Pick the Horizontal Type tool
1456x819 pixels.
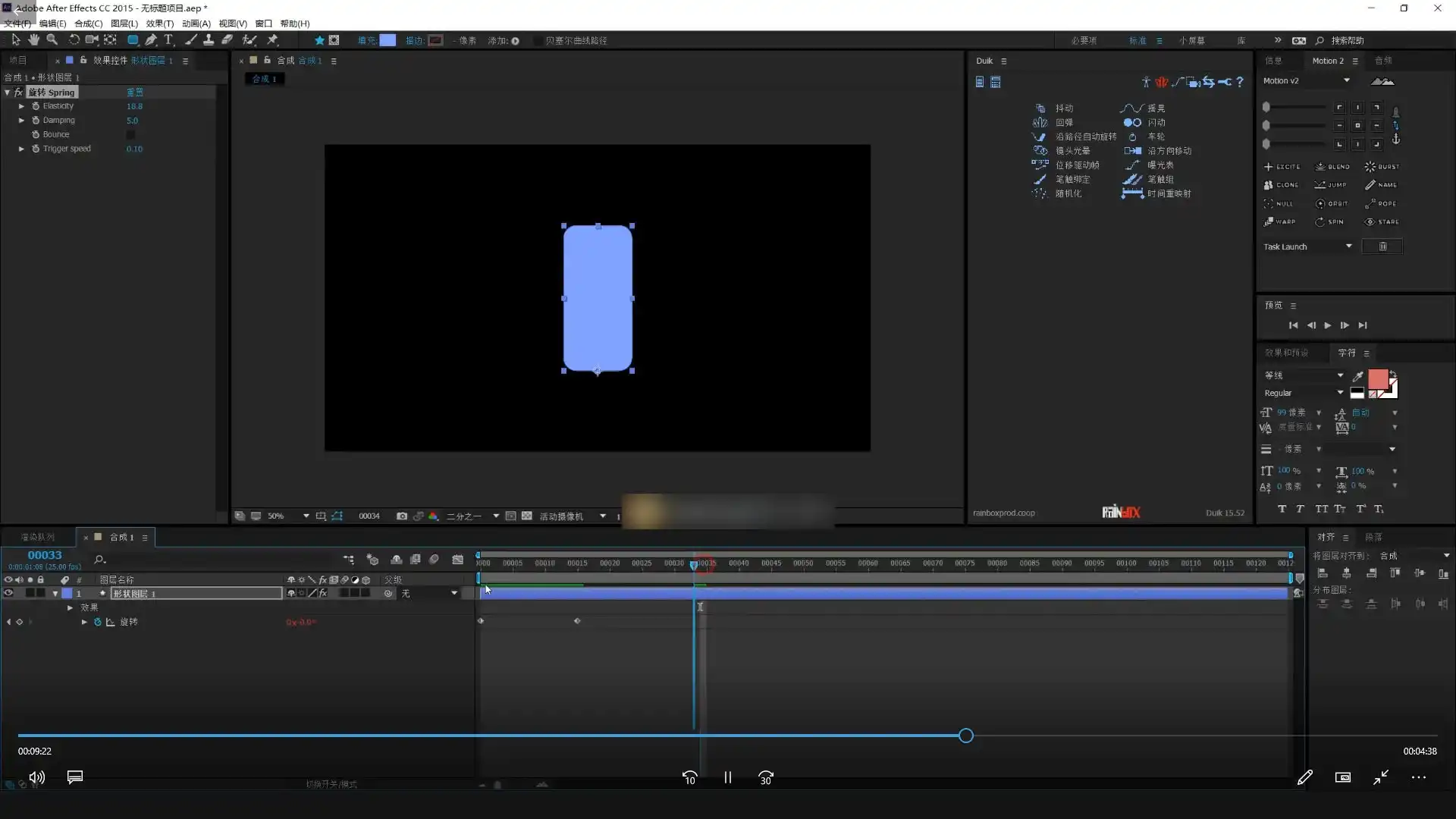point(168,40)
